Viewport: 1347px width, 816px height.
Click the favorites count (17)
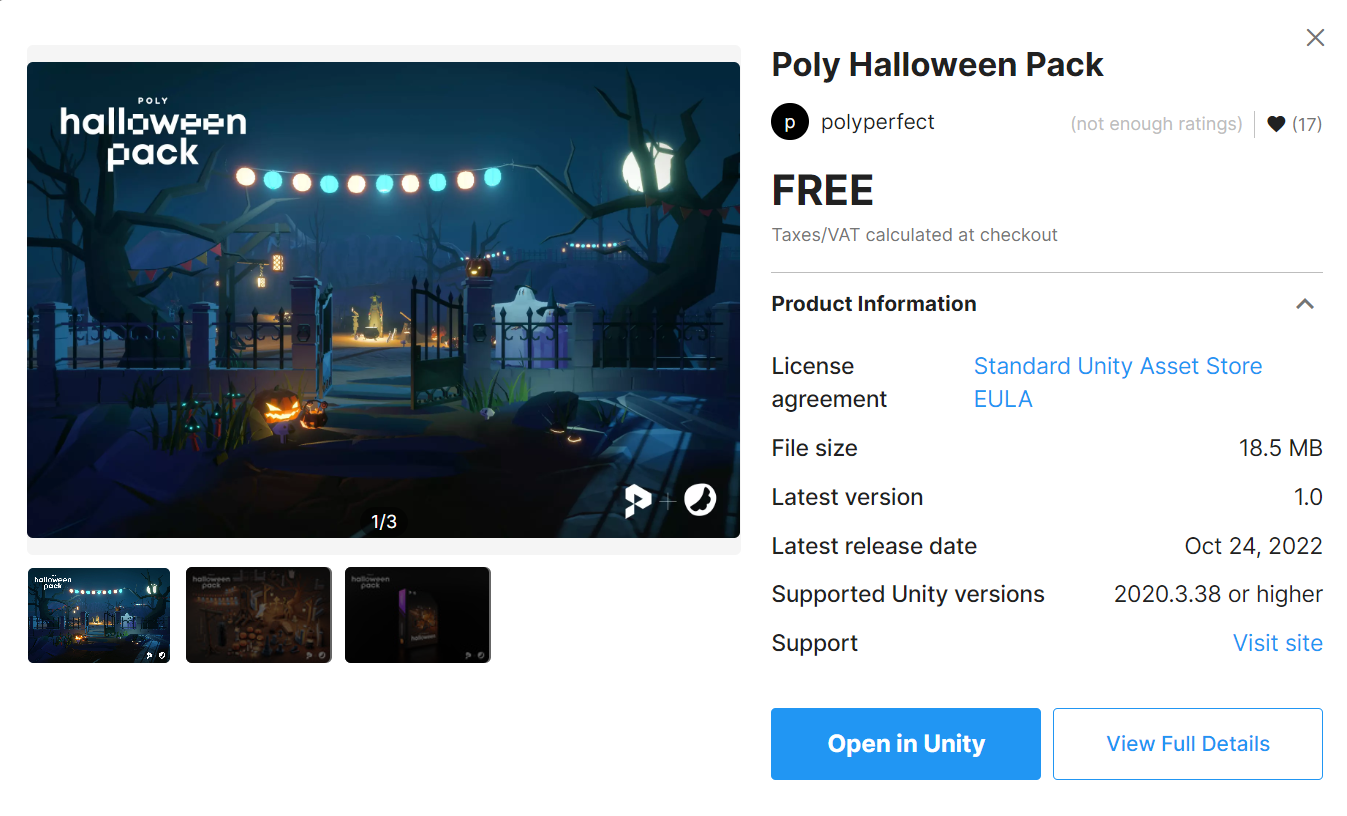(x=1307, y=124)
